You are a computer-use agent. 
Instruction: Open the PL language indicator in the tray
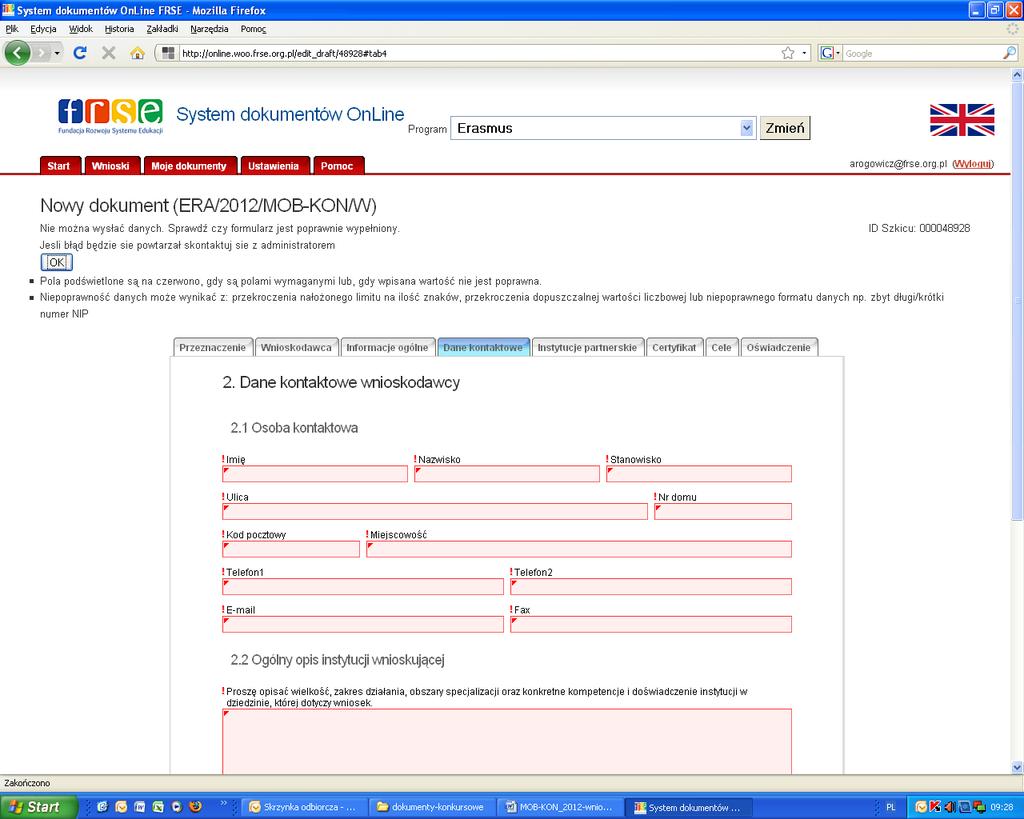(891, 807)
